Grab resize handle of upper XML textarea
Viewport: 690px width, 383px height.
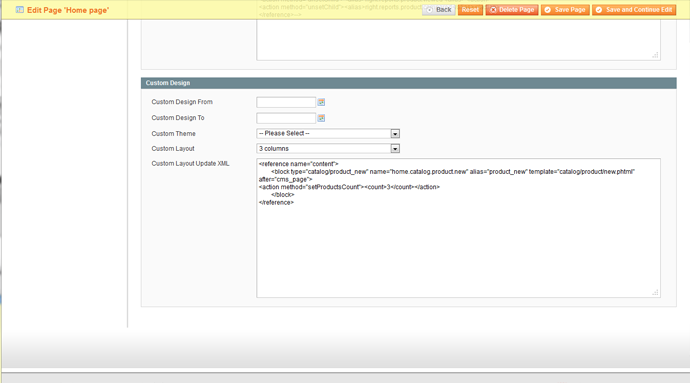click(655, 55)
